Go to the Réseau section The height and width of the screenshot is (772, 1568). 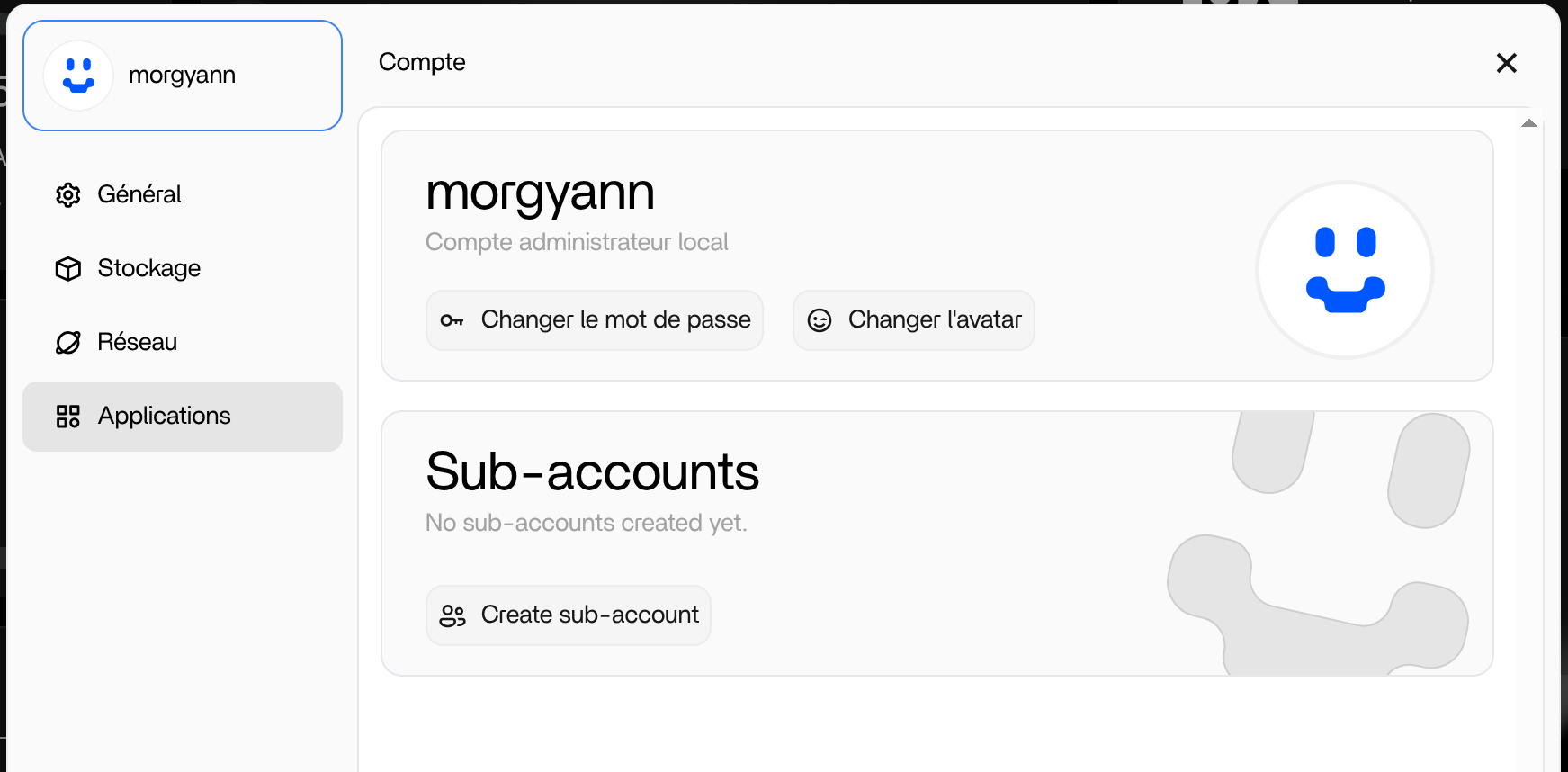(x=137, y=342)
